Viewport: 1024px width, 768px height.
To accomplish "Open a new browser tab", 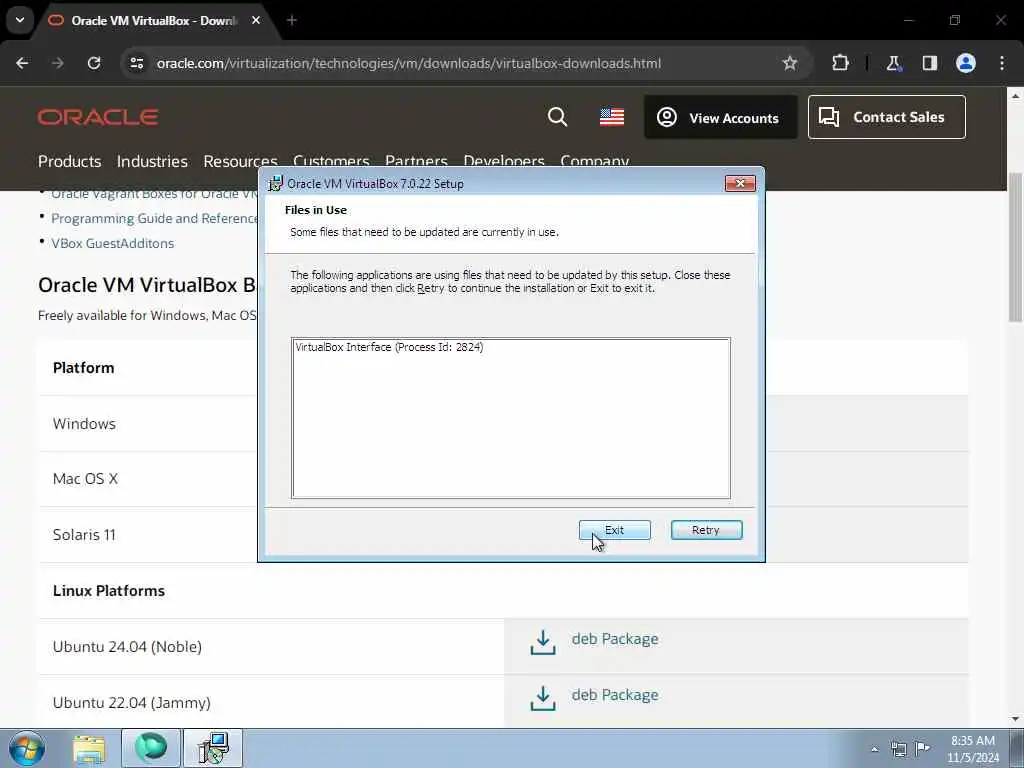I will (x=292, y=20).
